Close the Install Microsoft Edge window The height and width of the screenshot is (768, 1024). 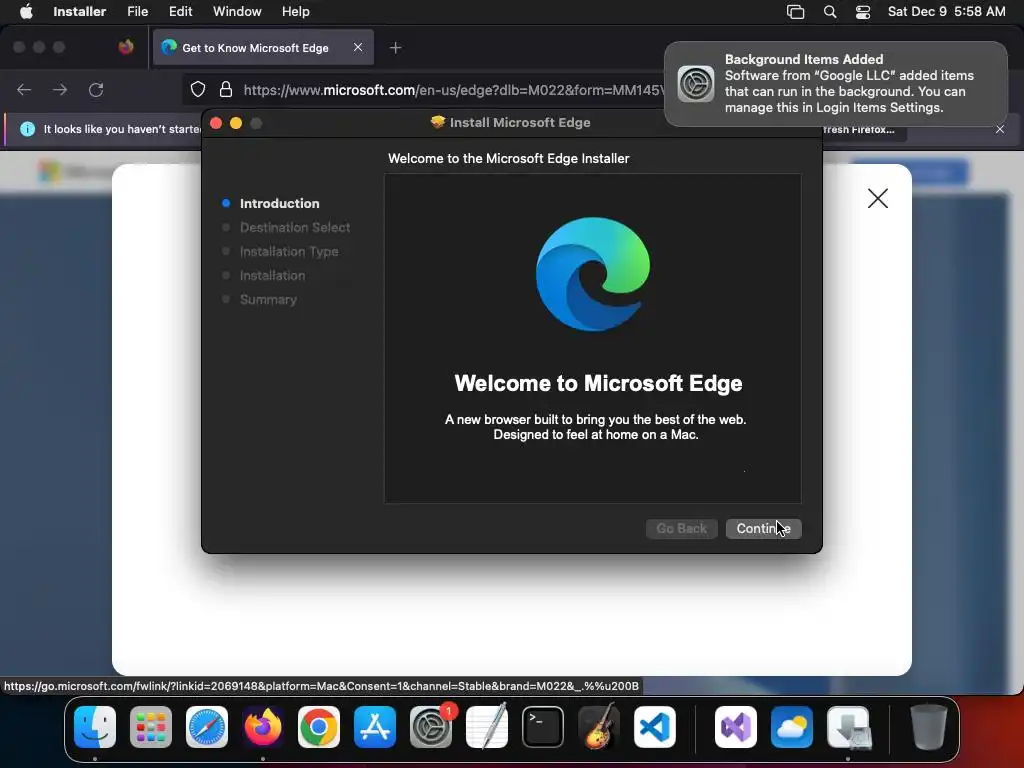pyautogui.click(x=216, y=123)
